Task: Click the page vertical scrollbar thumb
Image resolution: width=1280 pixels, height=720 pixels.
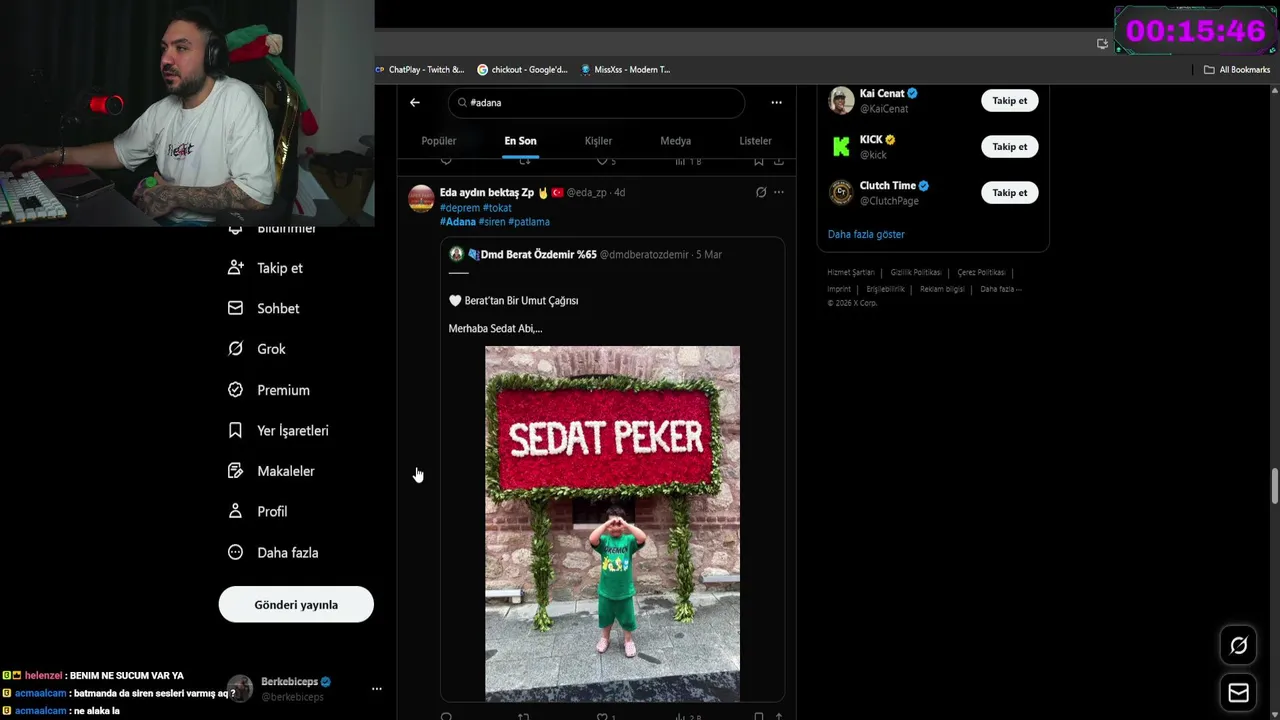Action: point(1274,486)
